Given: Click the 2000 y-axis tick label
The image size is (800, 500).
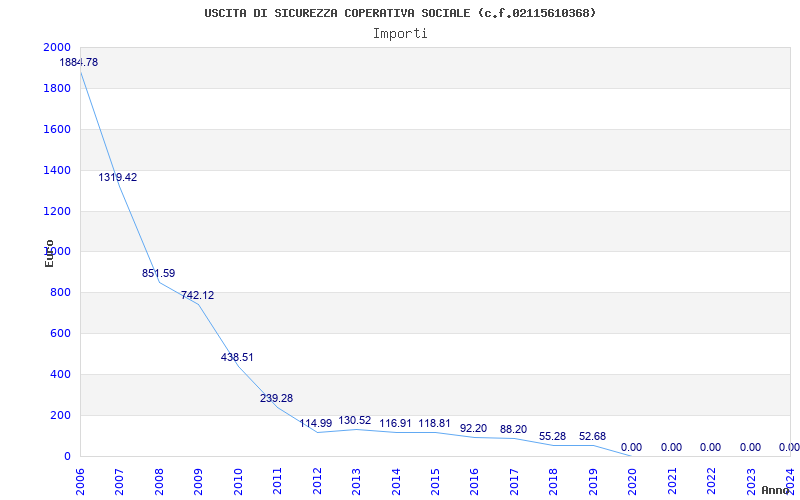Looking at the screenshot, I should coord(57,47).
